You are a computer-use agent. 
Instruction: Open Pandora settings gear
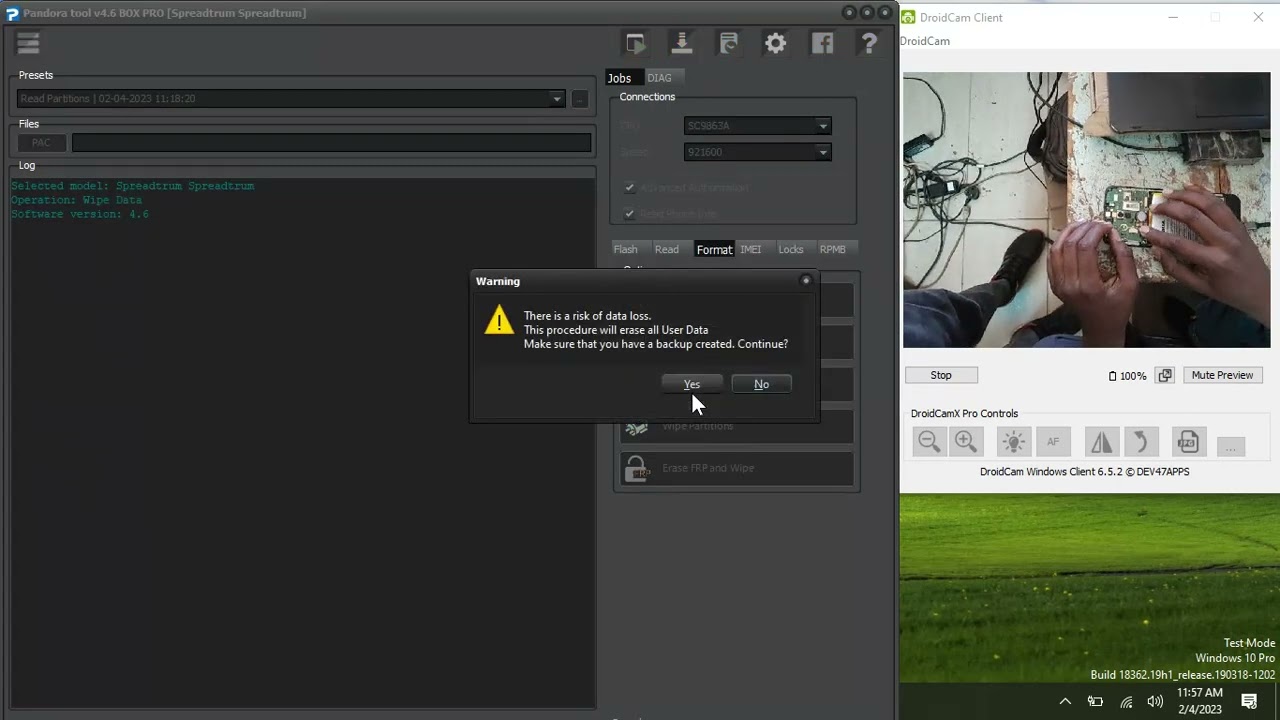tap(775, 43)
